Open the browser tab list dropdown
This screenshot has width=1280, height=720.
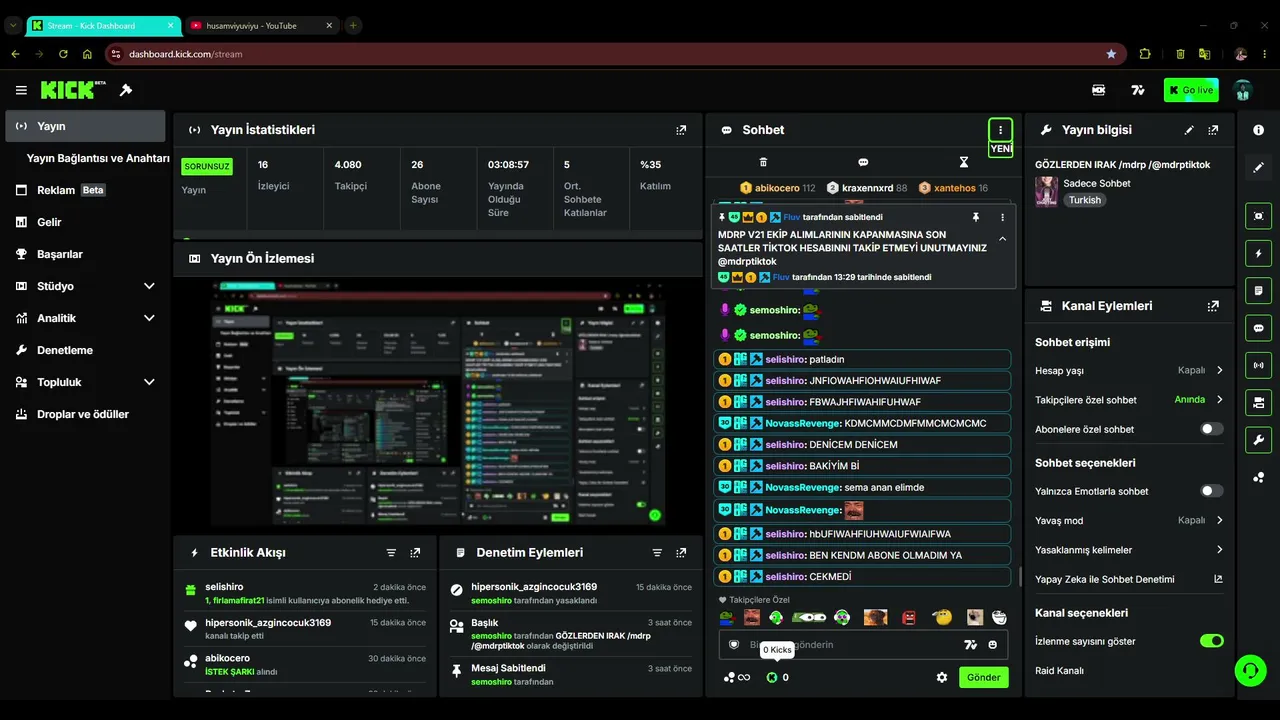13,25
